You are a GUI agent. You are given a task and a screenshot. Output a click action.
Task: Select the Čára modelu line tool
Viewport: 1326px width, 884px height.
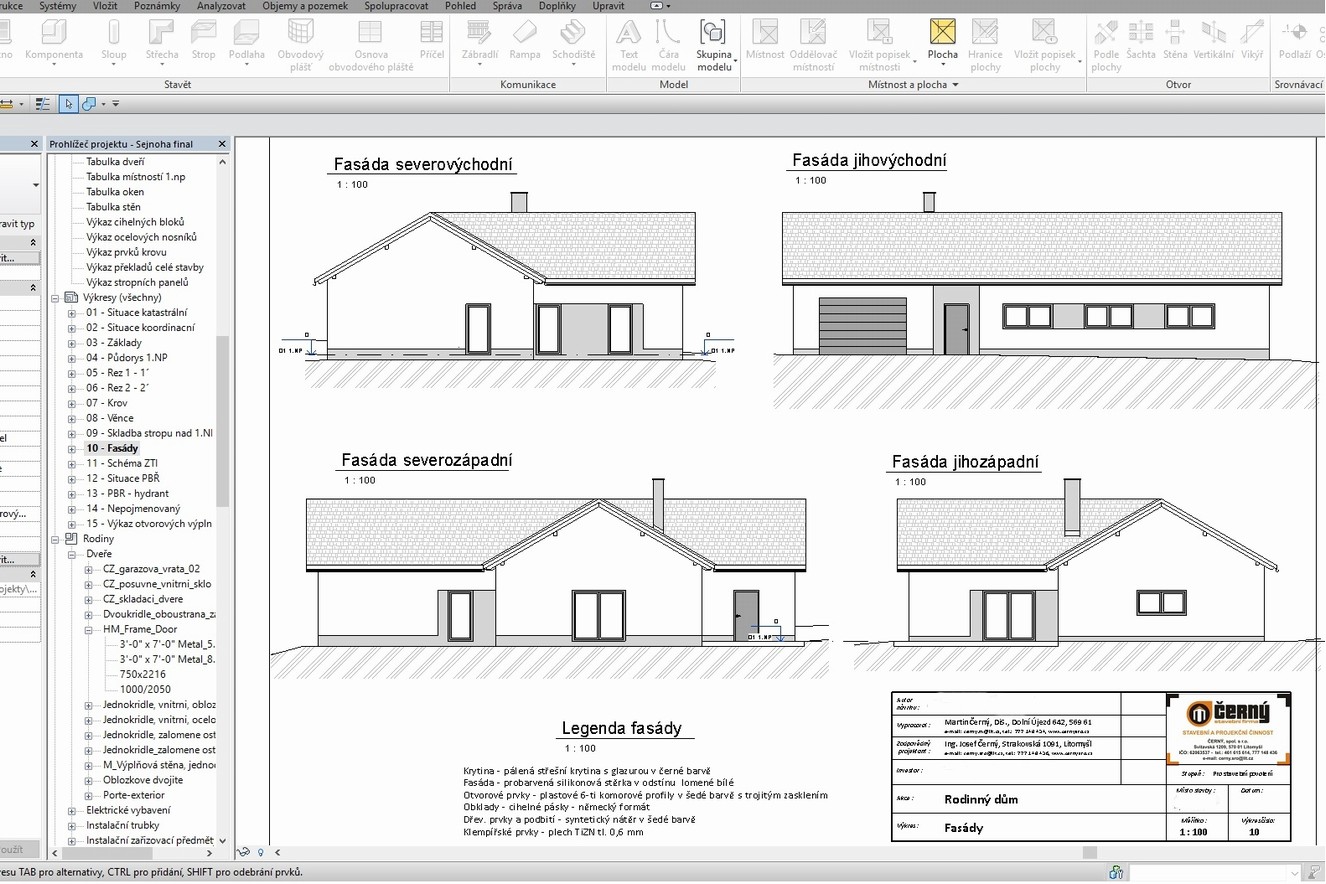point(669,46)
